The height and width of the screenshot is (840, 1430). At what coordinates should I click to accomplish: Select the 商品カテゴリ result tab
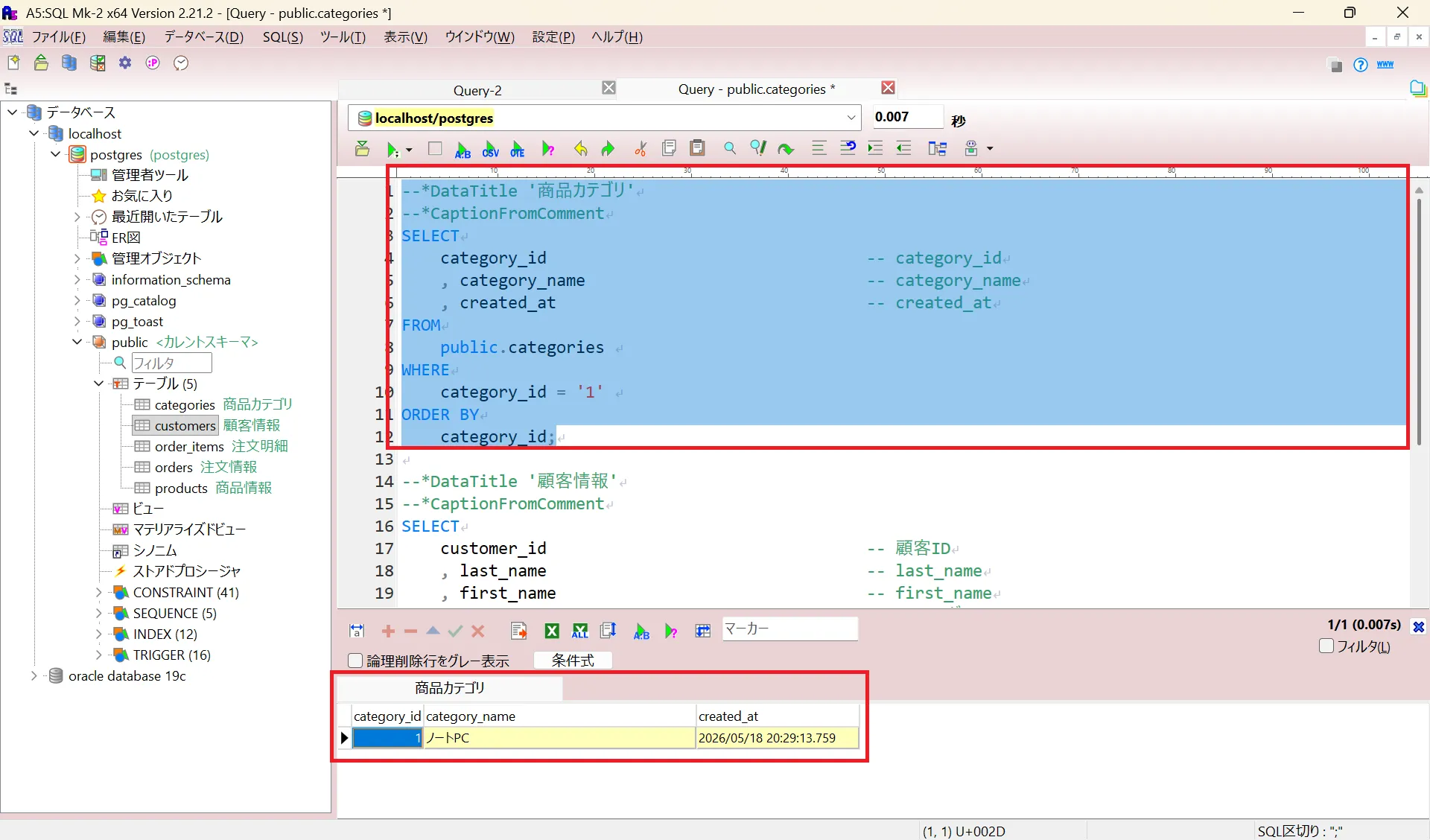click(x=450, y=688)
